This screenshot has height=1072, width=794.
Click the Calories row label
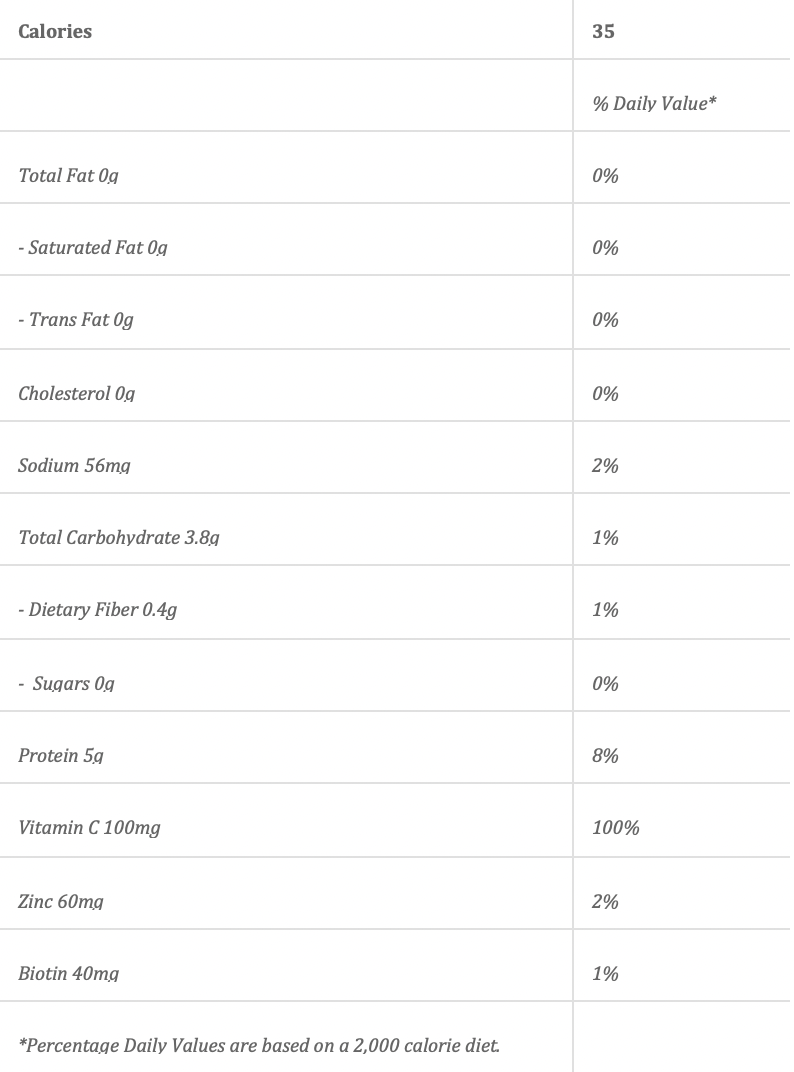[x=55, y=32]
